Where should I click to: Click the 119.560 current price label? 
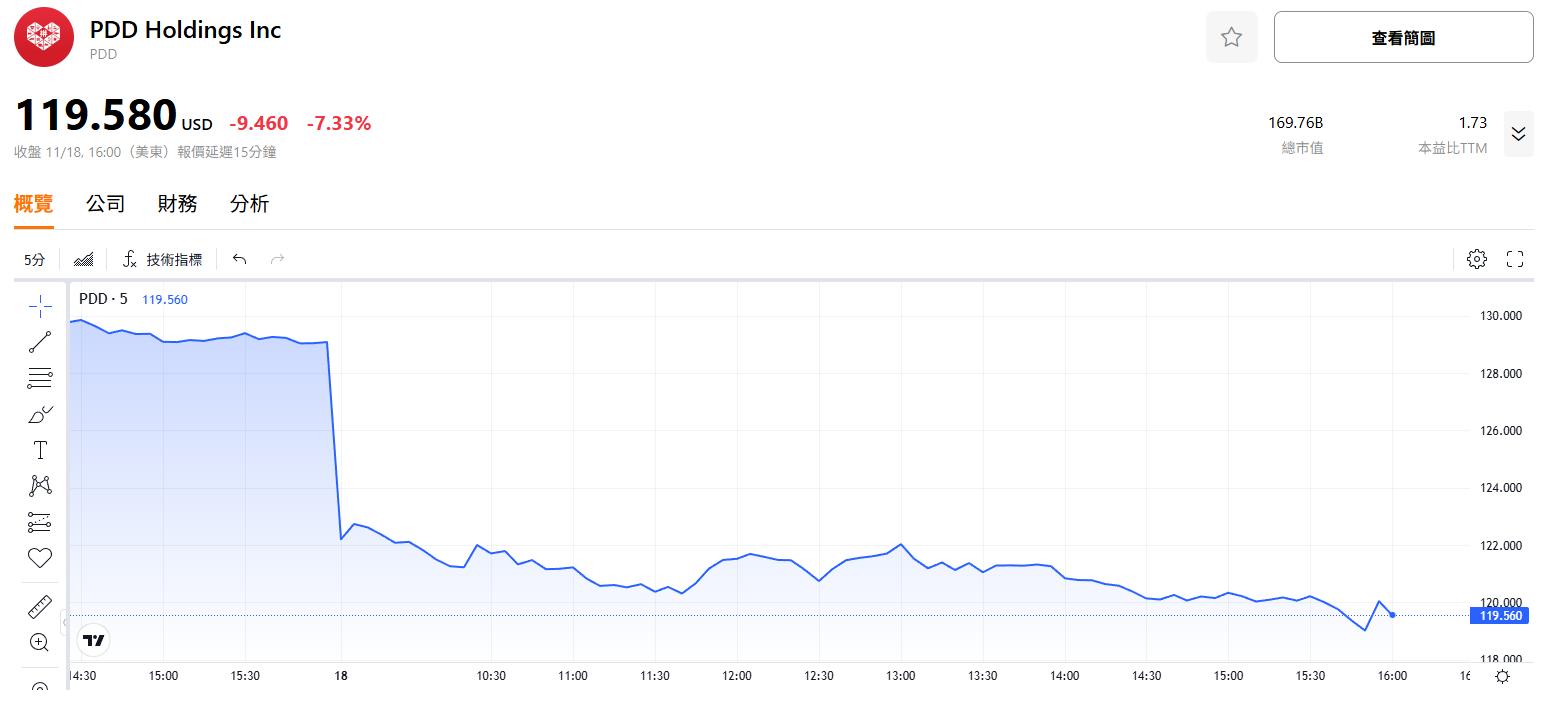coord(1498,616)
